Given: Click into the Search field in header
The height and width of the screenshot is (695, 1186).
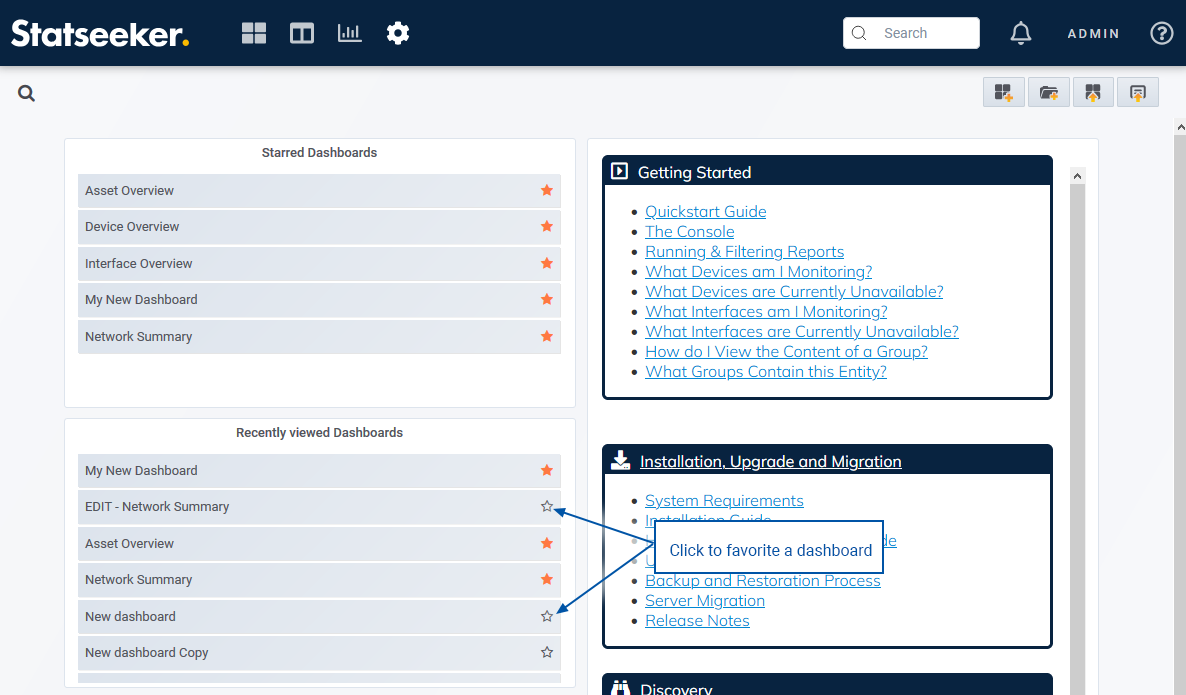Looking at the screenshot, I should 920,33.
